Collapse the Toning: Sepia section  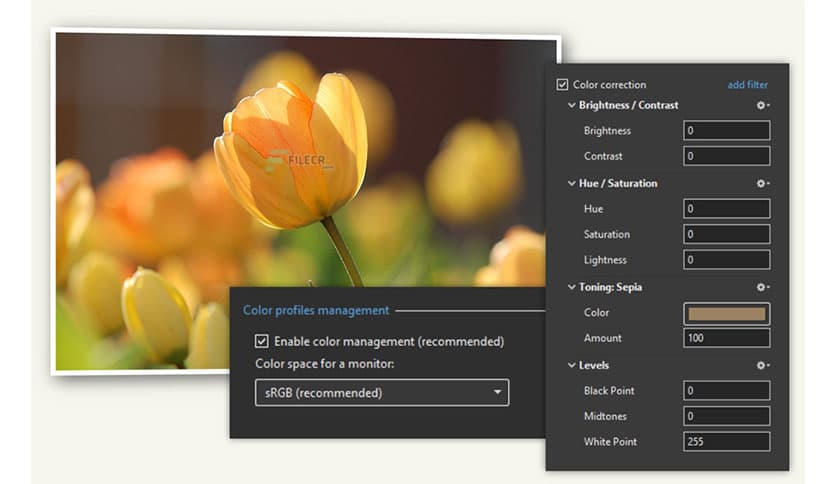(572, 287)
